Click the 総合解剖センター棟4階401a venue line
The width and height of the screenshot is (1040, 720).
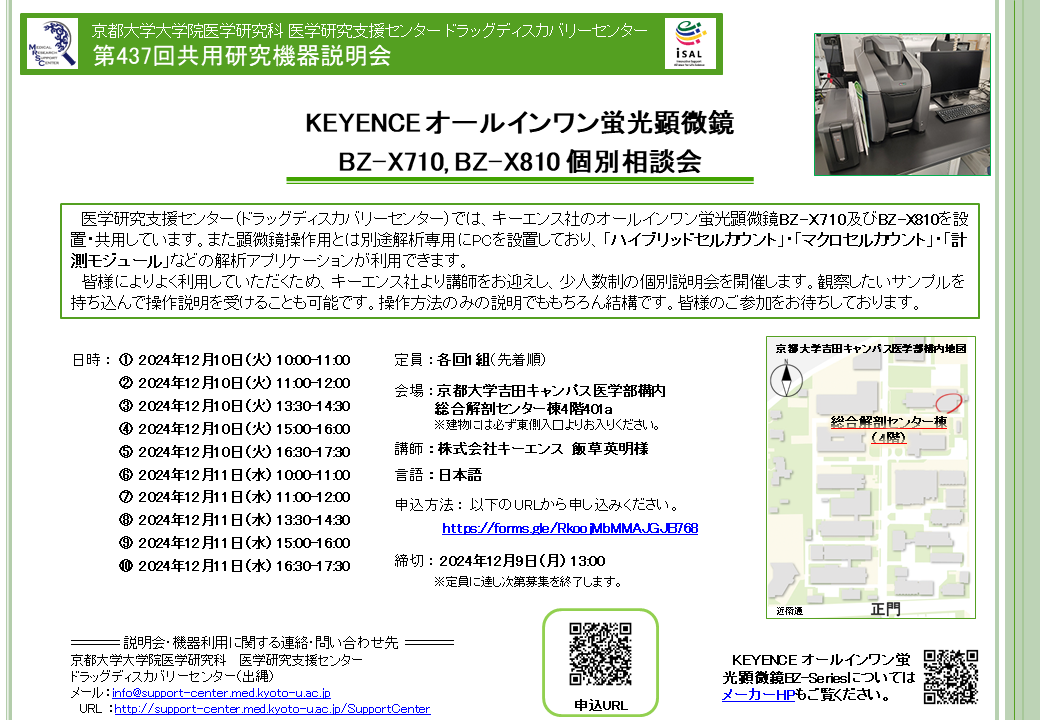click(x=523, y=408)
